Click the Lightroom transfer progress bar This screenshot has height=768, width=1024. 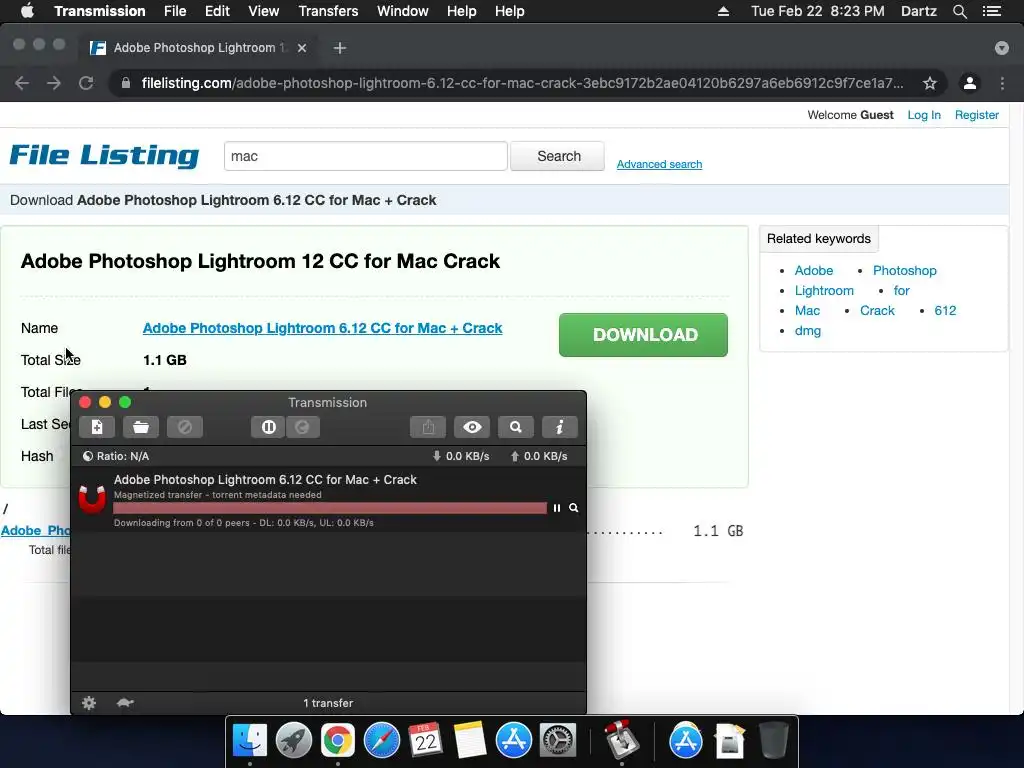point(330,508)
